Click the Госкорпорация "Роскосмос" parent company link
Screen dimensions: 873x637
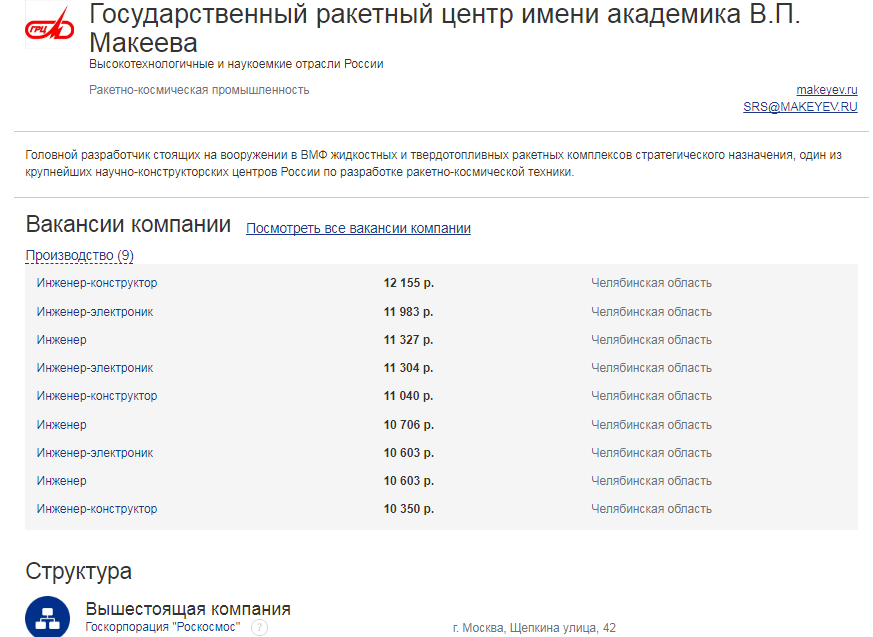[163, 627]
